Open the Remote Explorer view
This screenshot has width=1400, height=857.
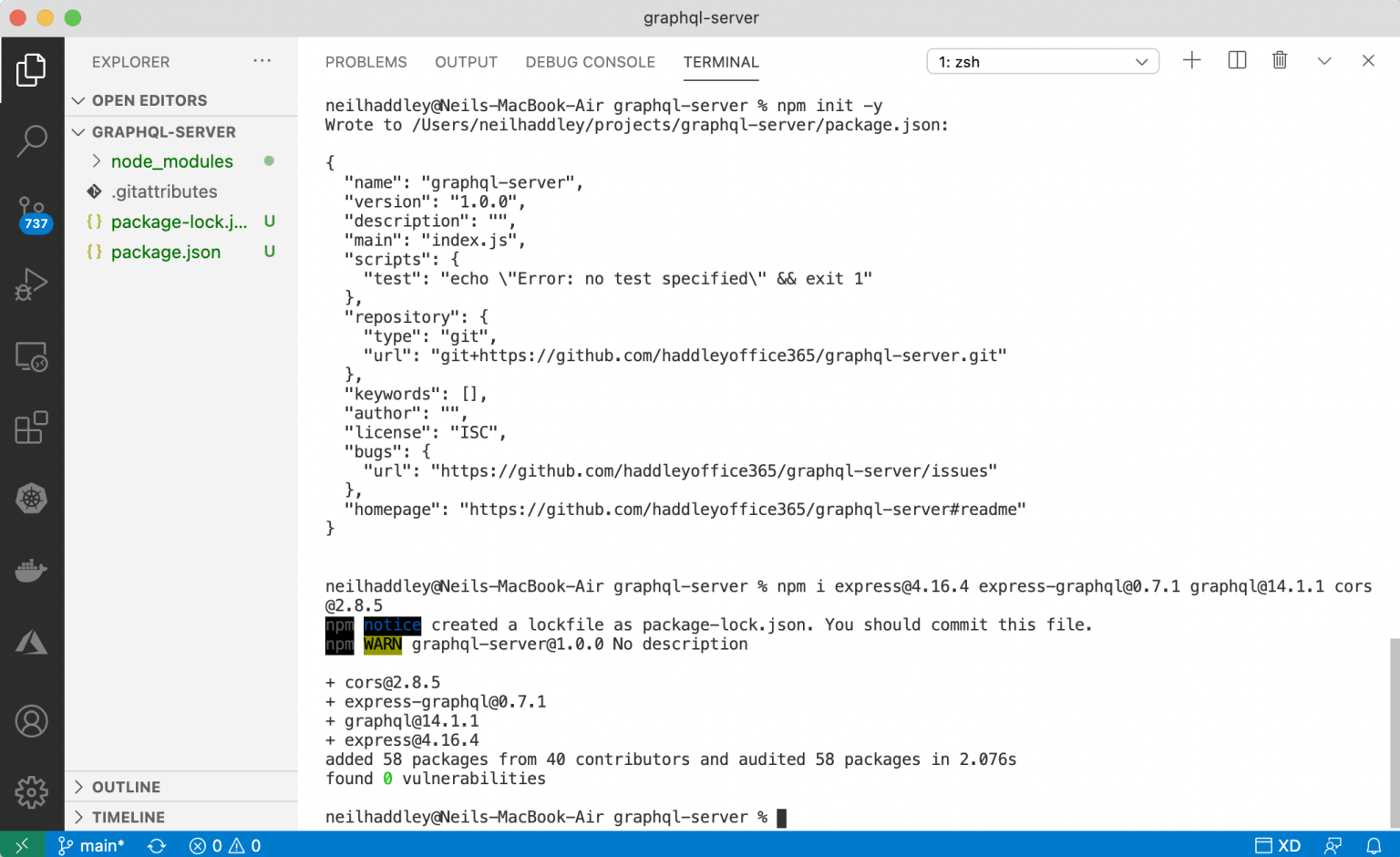coord(32,356)
